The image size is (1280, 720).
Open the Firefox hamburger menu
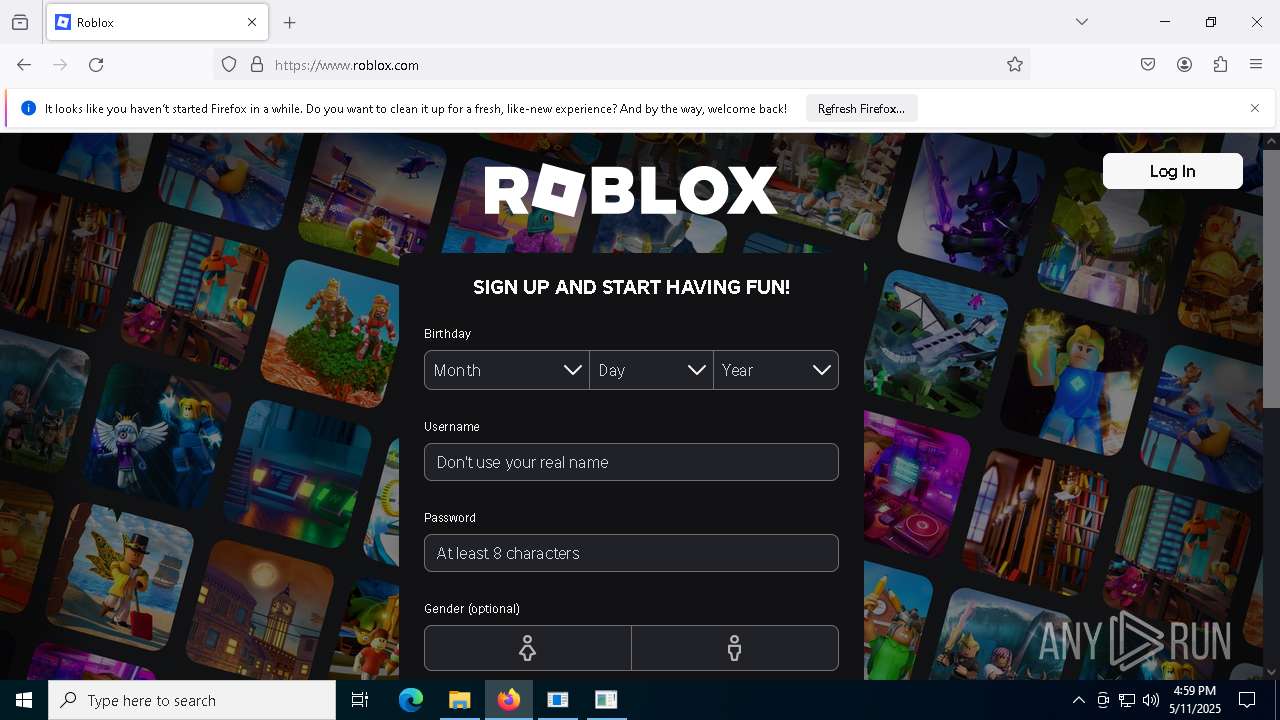point(1256,65)
